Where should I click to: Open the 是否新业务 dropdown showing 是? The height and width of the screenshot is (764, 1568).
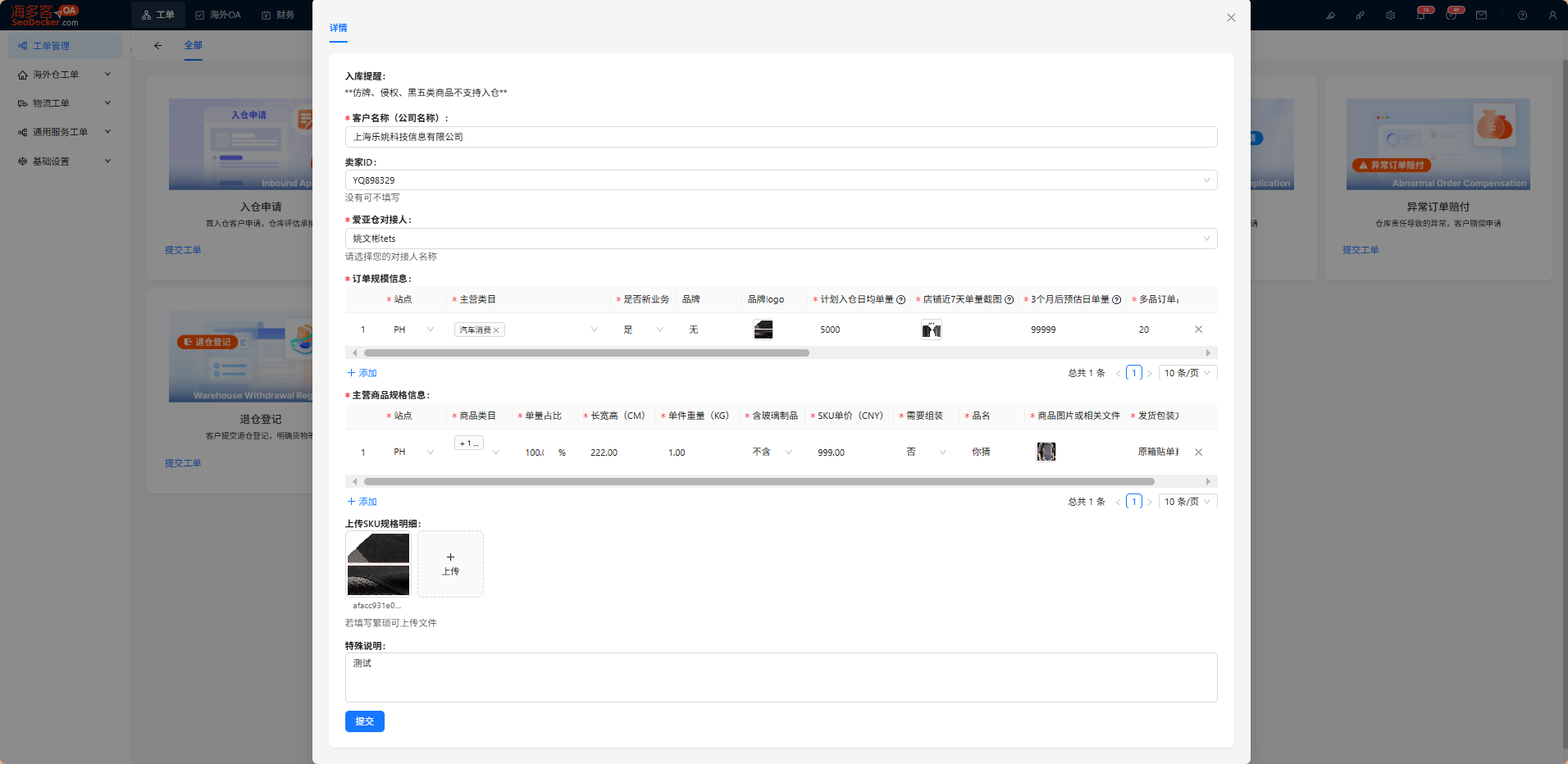[643, 330]
